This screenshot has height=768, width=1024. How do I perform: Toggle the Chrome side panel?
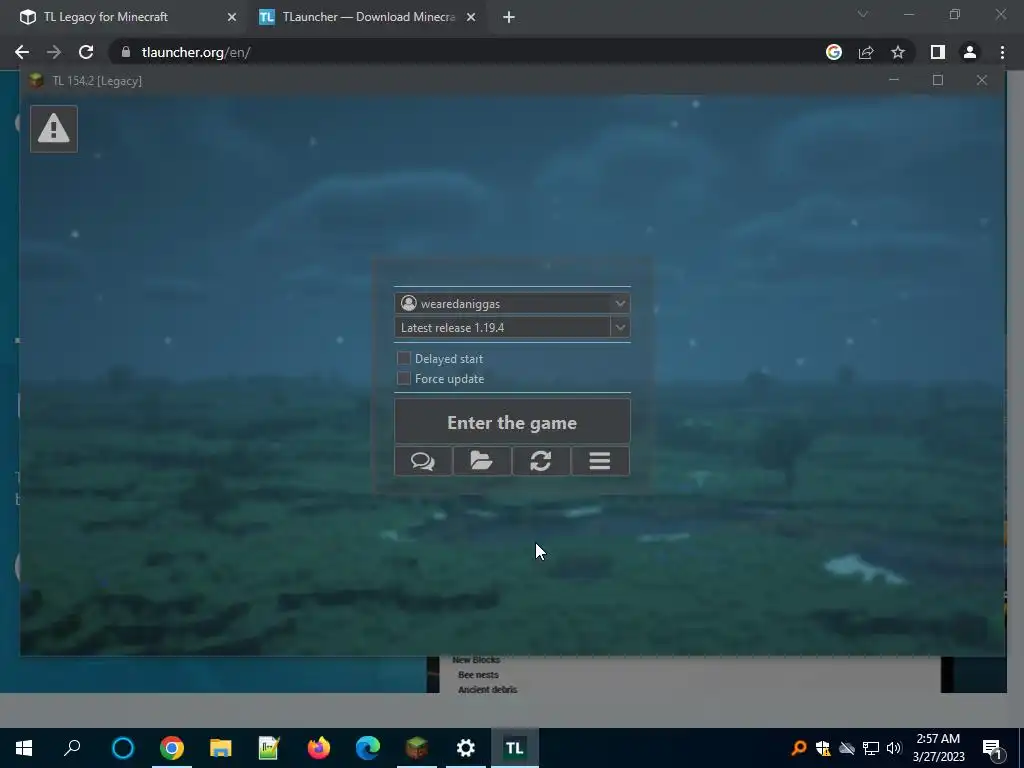[938, 52]
